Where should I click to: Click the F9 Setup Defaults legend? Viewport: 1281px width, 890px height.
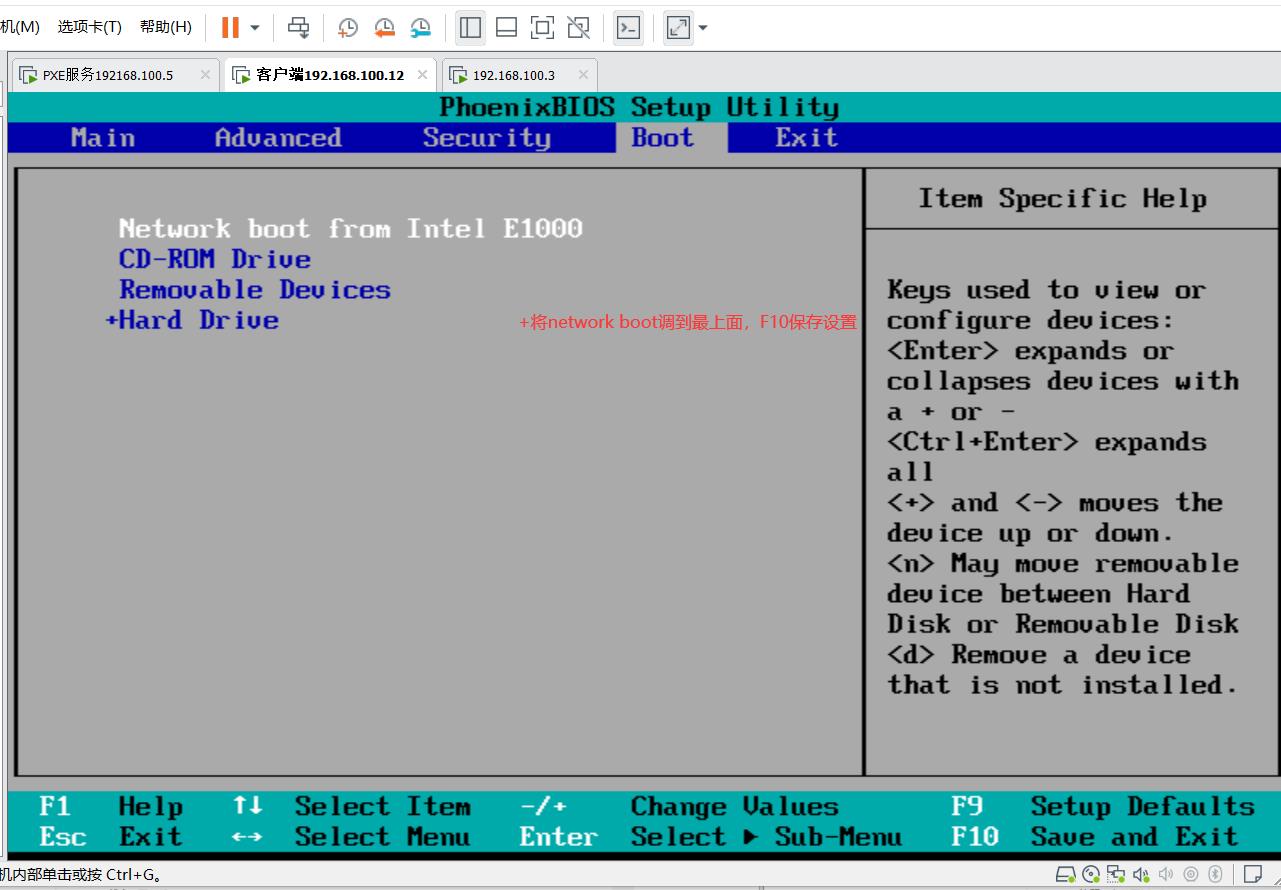[x=1103, y=806]
